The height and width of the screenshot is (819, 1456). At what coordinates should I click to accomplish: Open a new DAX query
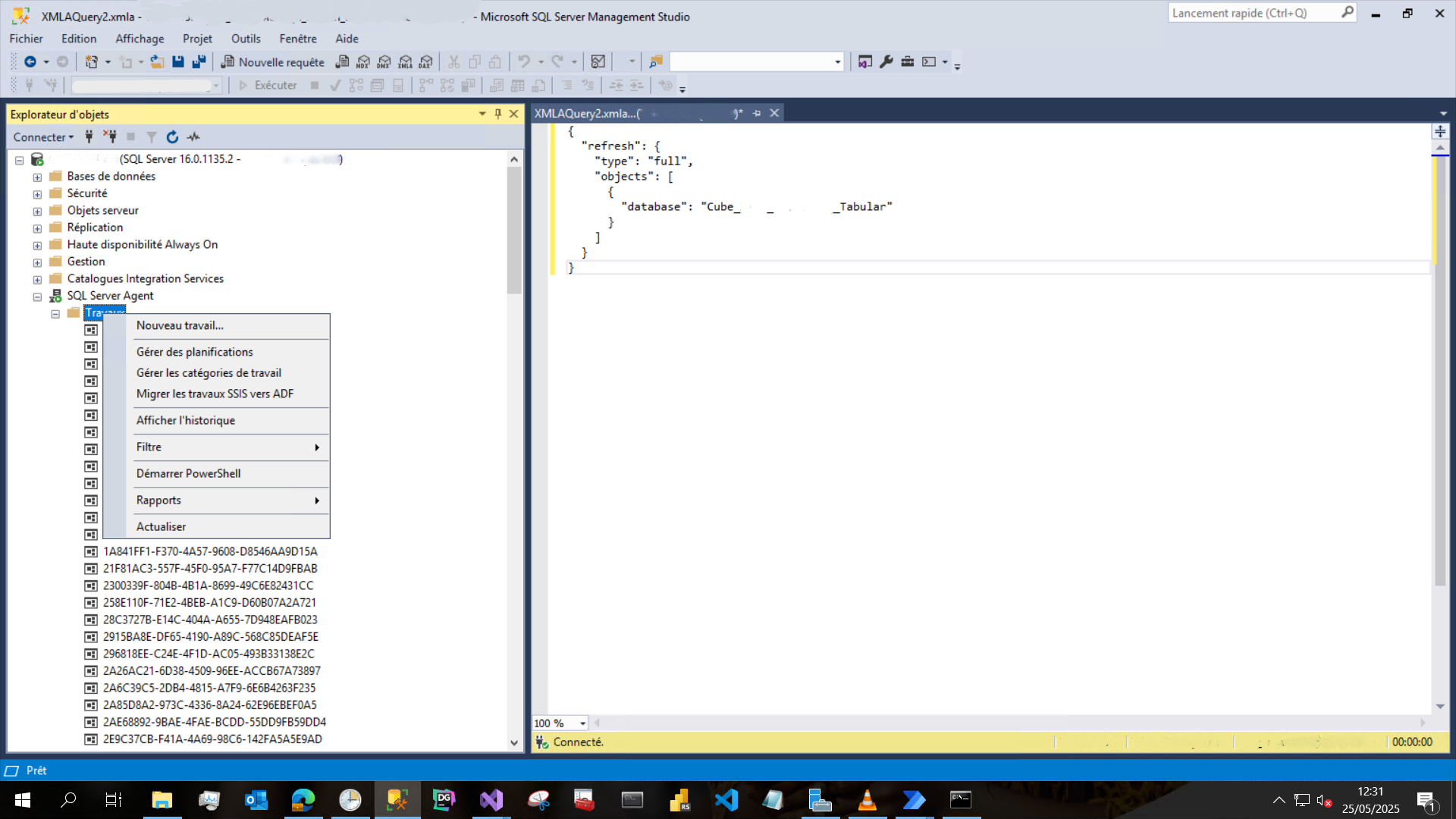click(426, 62)
